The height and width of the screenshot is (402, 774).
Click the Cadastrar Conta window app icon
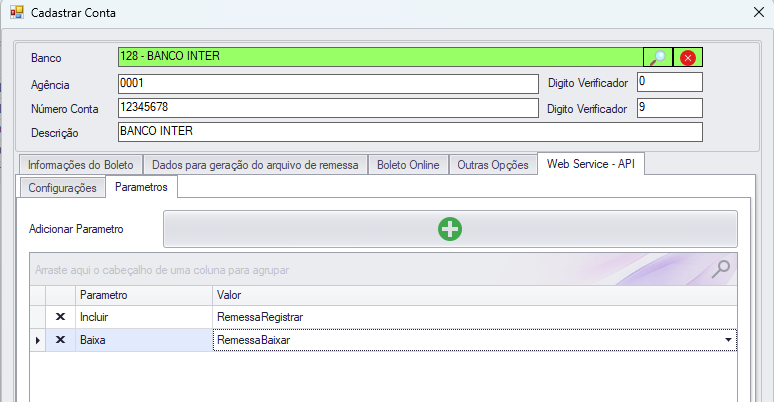coord(17,12)
